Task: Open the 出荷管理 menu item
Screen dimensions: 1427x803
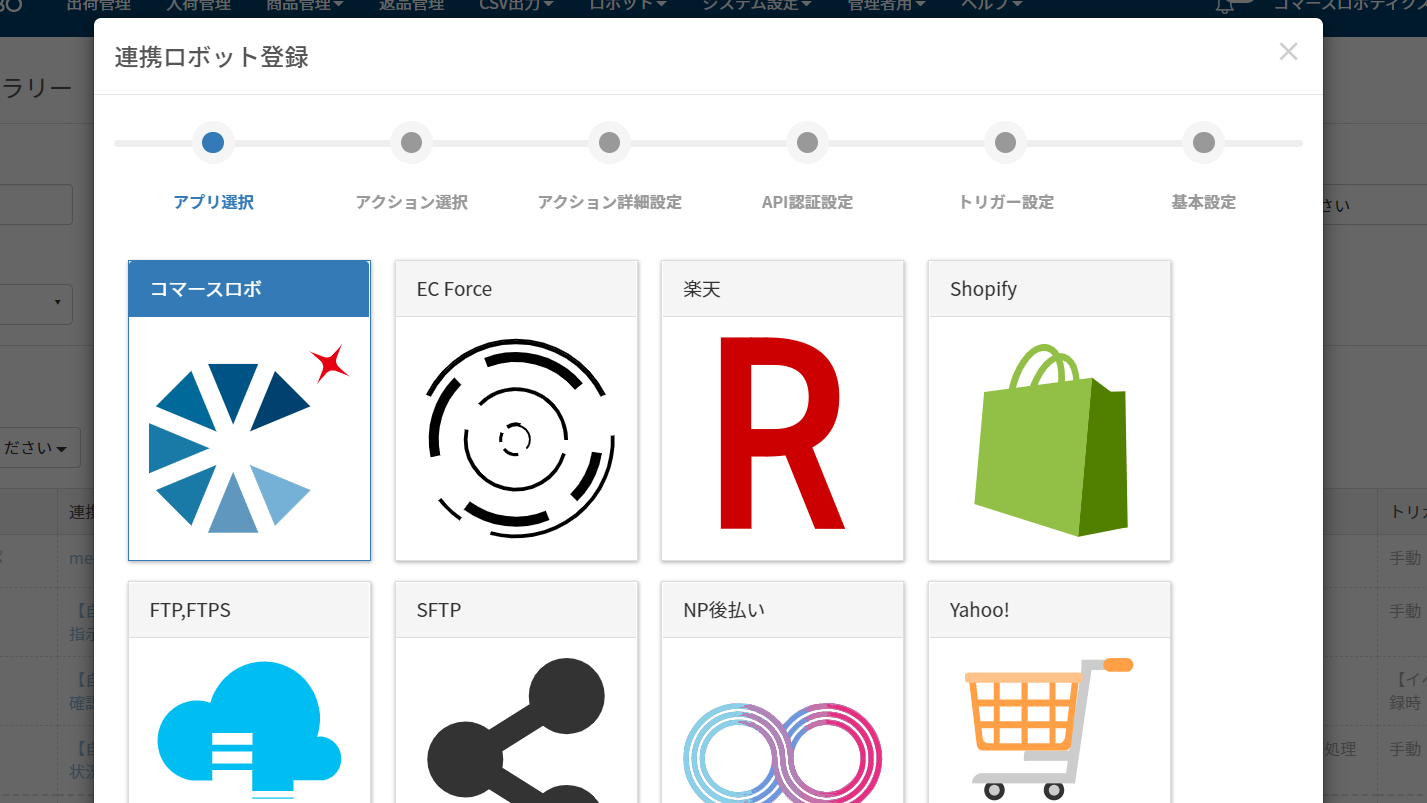Action: click(x=98, y=5)
